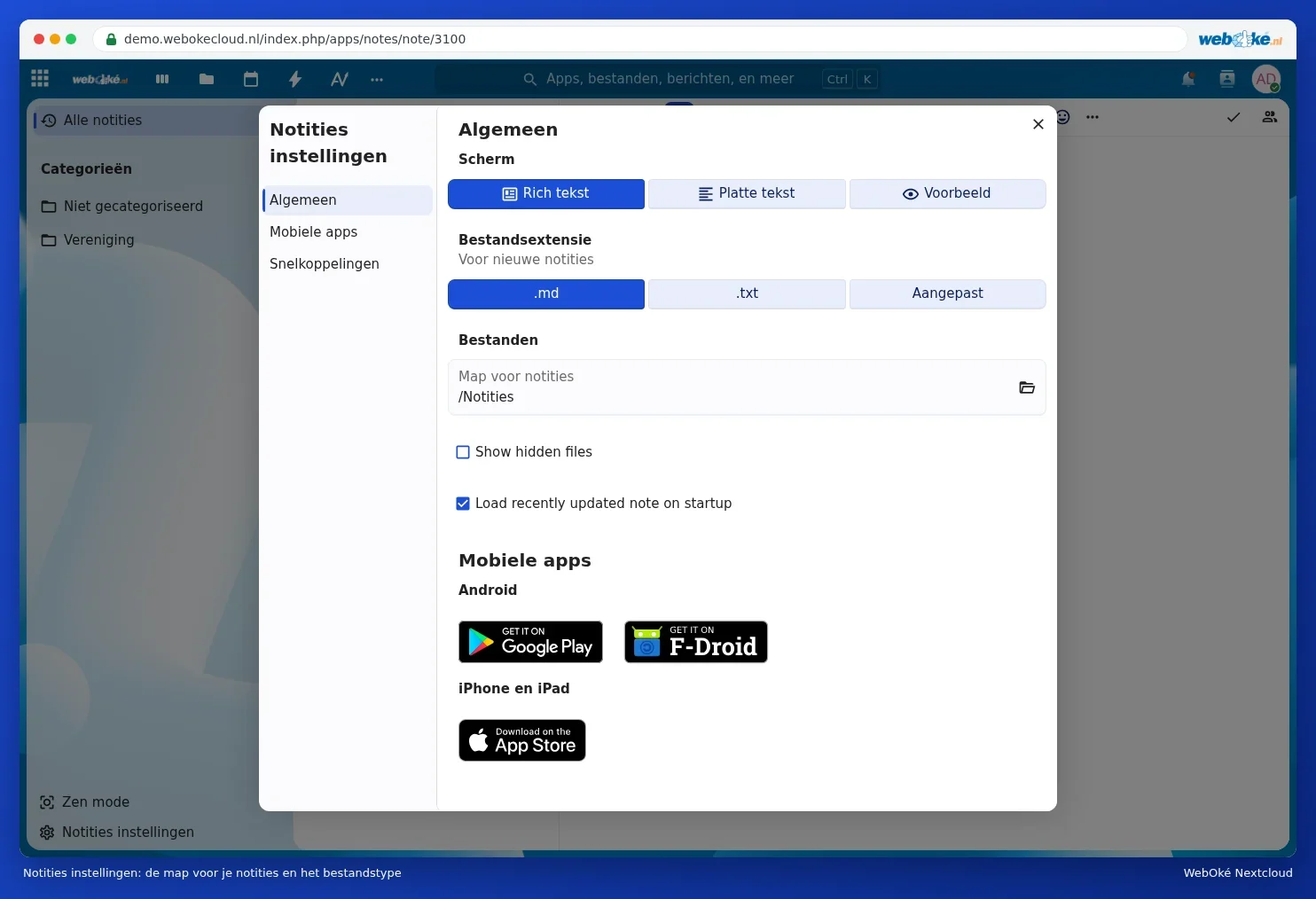Uncheck Load recently updated note on startup

[463, 504]
